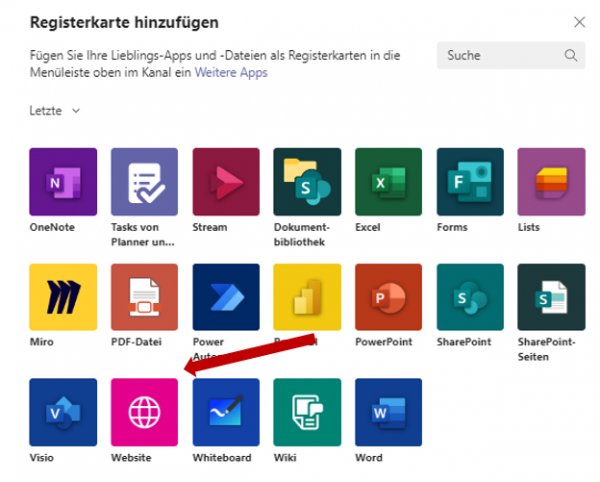Open the Whiteboard app tile
Image resolution: width=600 pixels, height=482 pixels.
(226, 412)
